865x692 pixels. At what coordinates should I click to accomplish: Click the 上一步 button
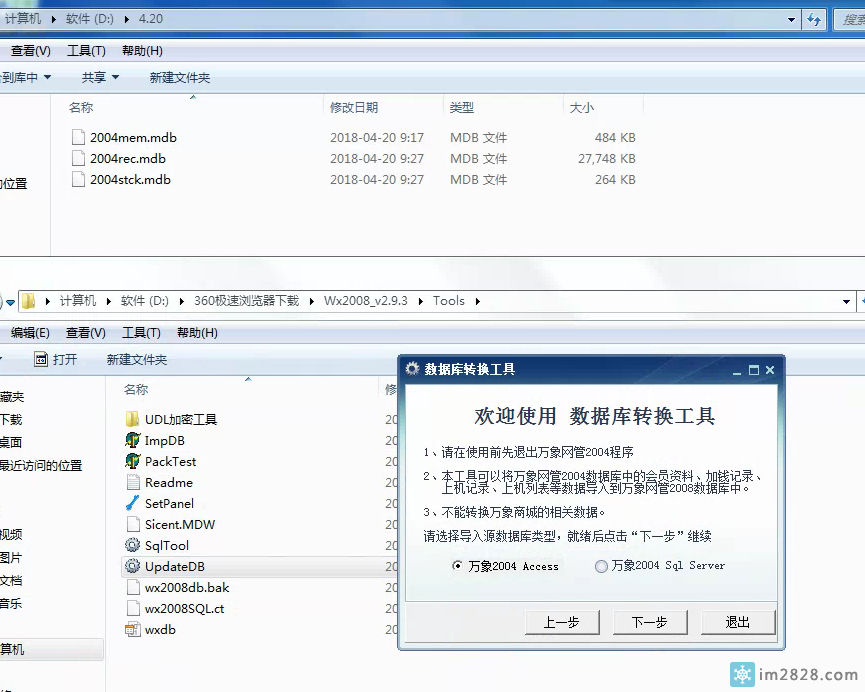561,622
